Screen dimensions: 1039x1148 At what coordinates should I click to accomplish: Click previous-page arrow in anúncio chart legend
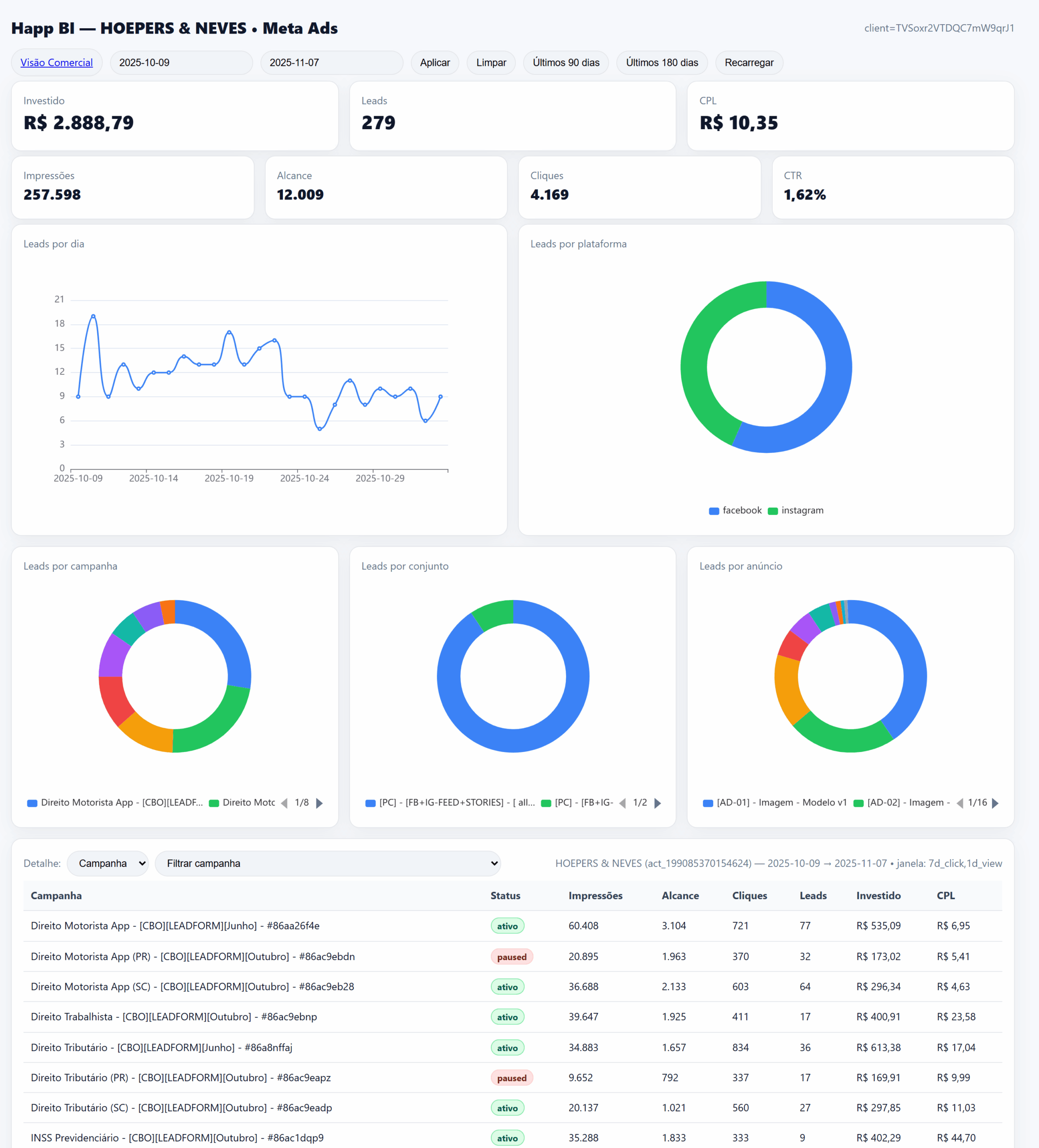point(960,803)
